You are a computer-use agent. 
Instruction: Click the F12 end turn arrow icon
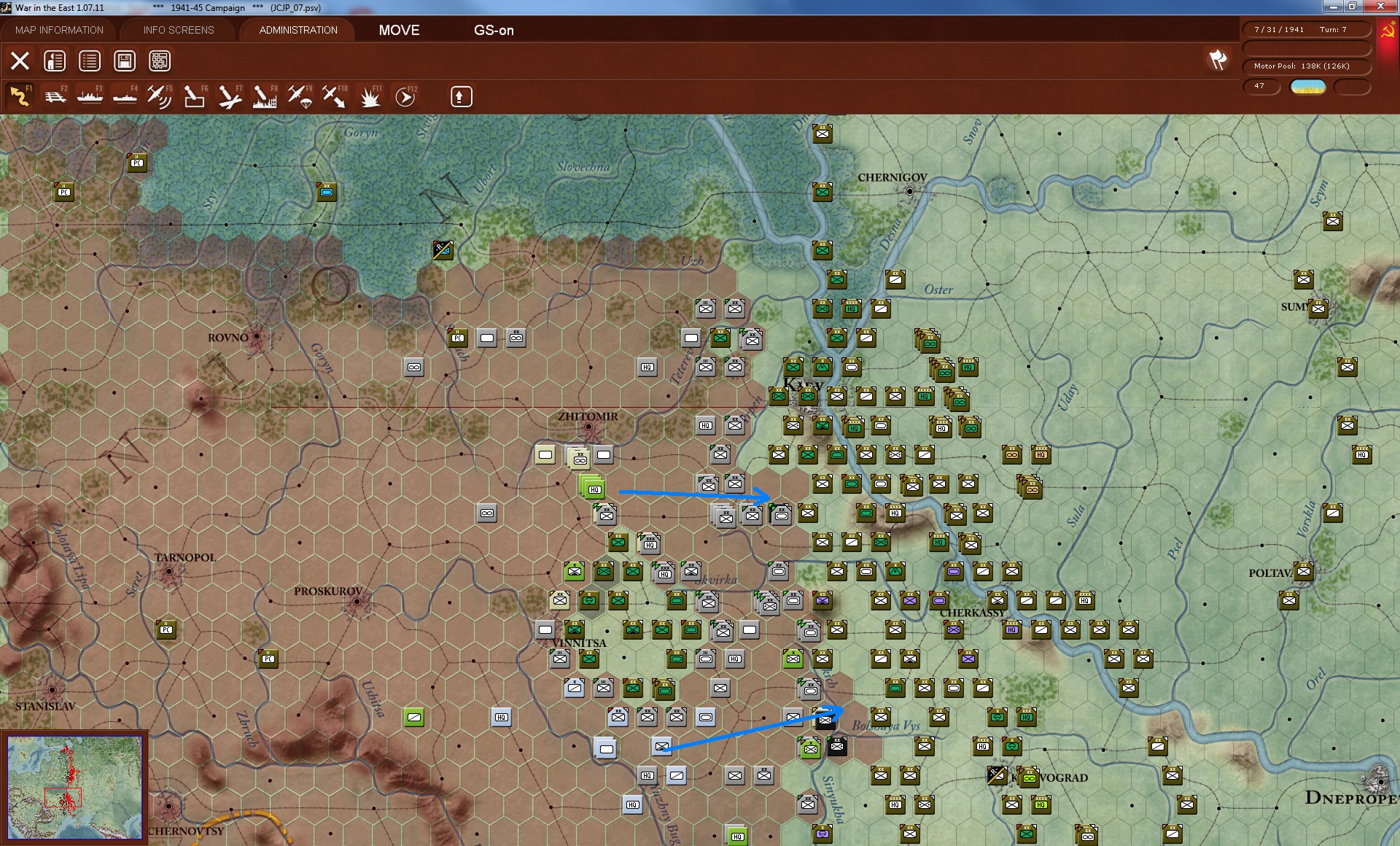(x=405, y=96)
